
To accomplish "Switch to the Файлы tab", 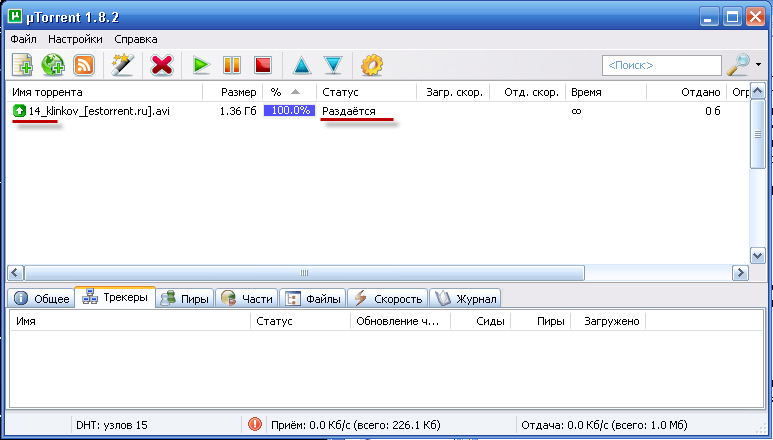I will (x=313, y=299).
